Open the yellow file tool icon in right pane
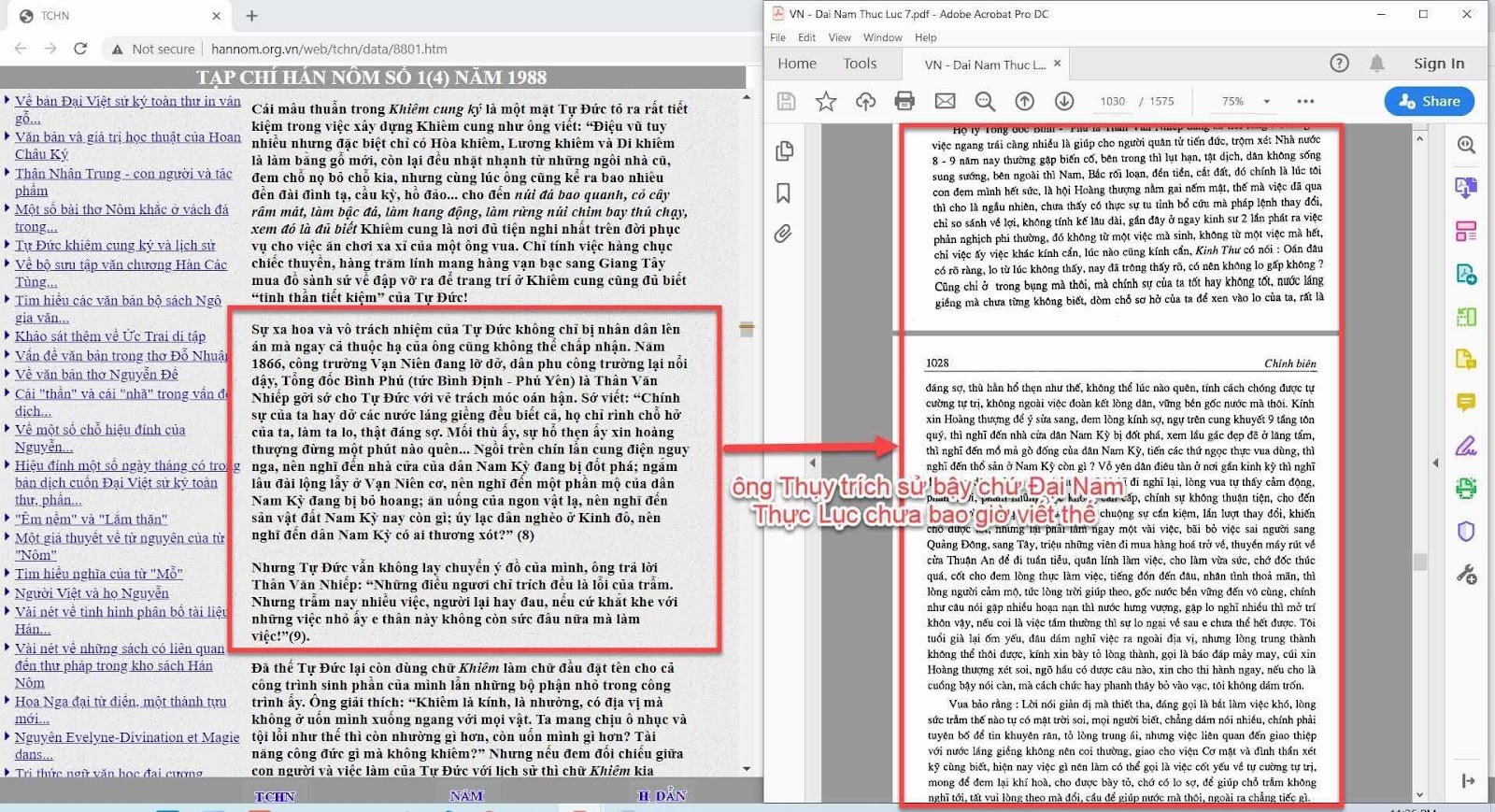 pyautogui.click(x=1466, y=360)
